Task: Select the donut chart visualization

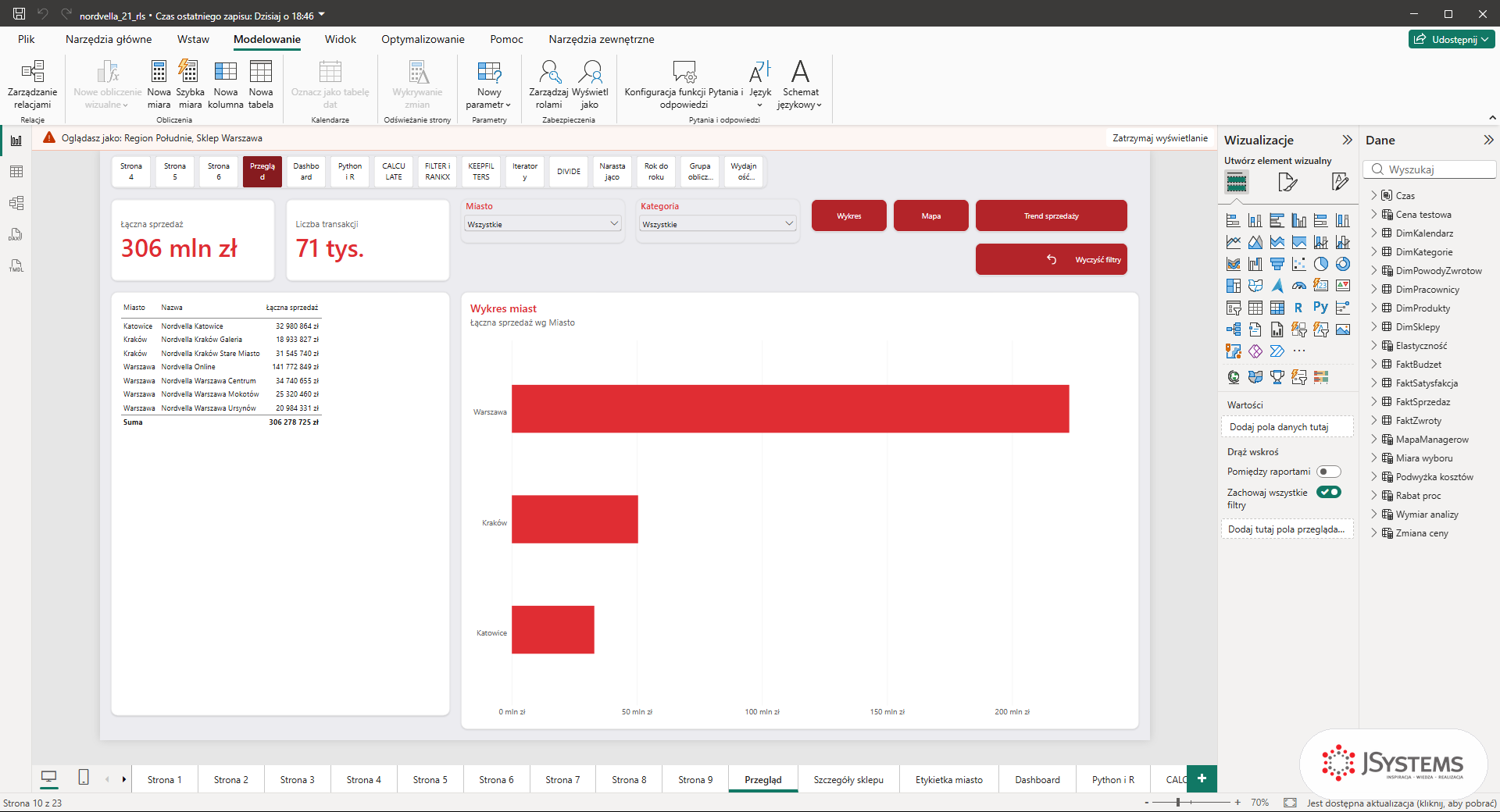Action: 1343,264
